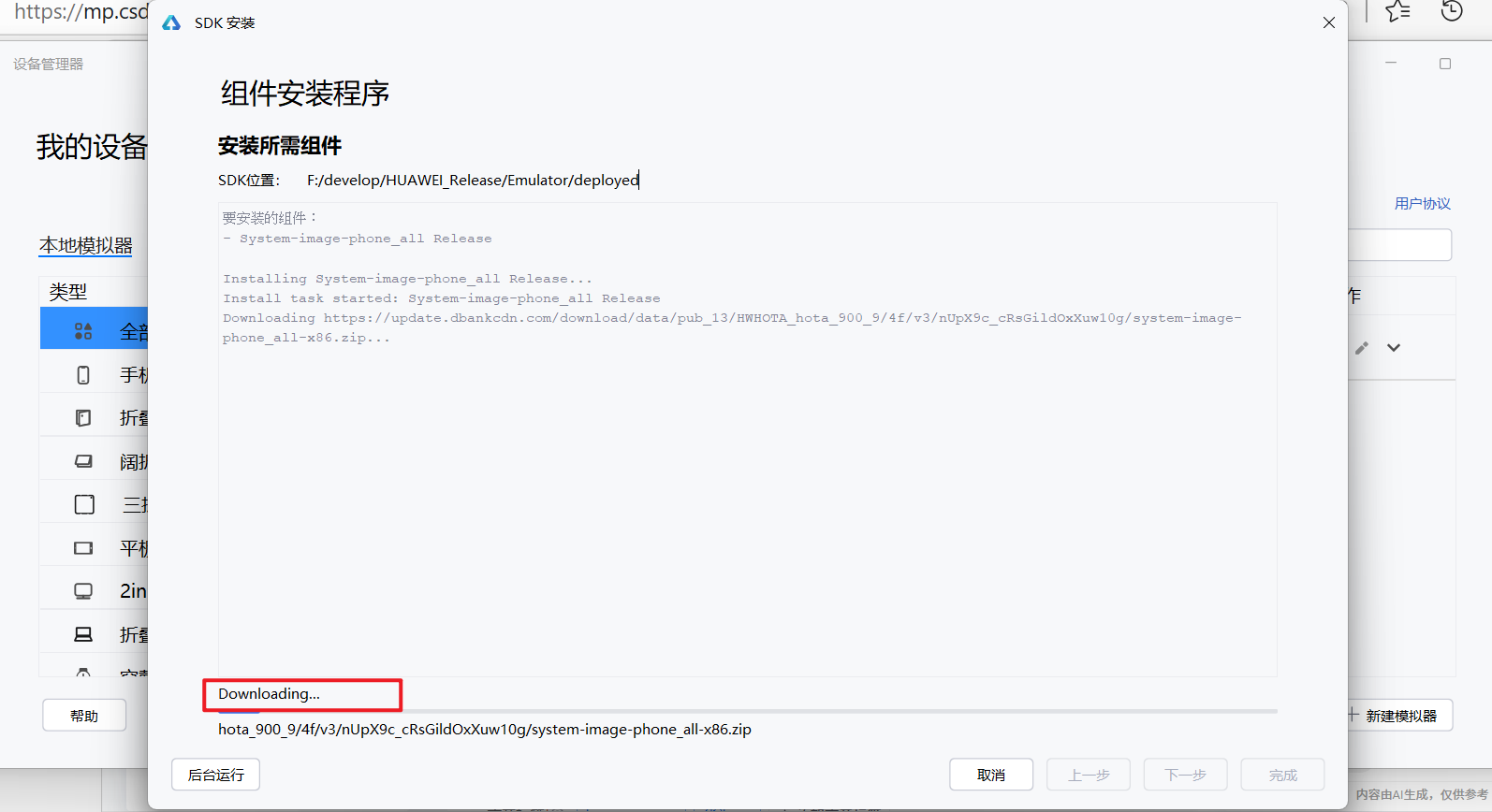Click the download progress bar
Image resolution: width=1492 pixels, height=812 pixels.
click(x=747, y=711)
